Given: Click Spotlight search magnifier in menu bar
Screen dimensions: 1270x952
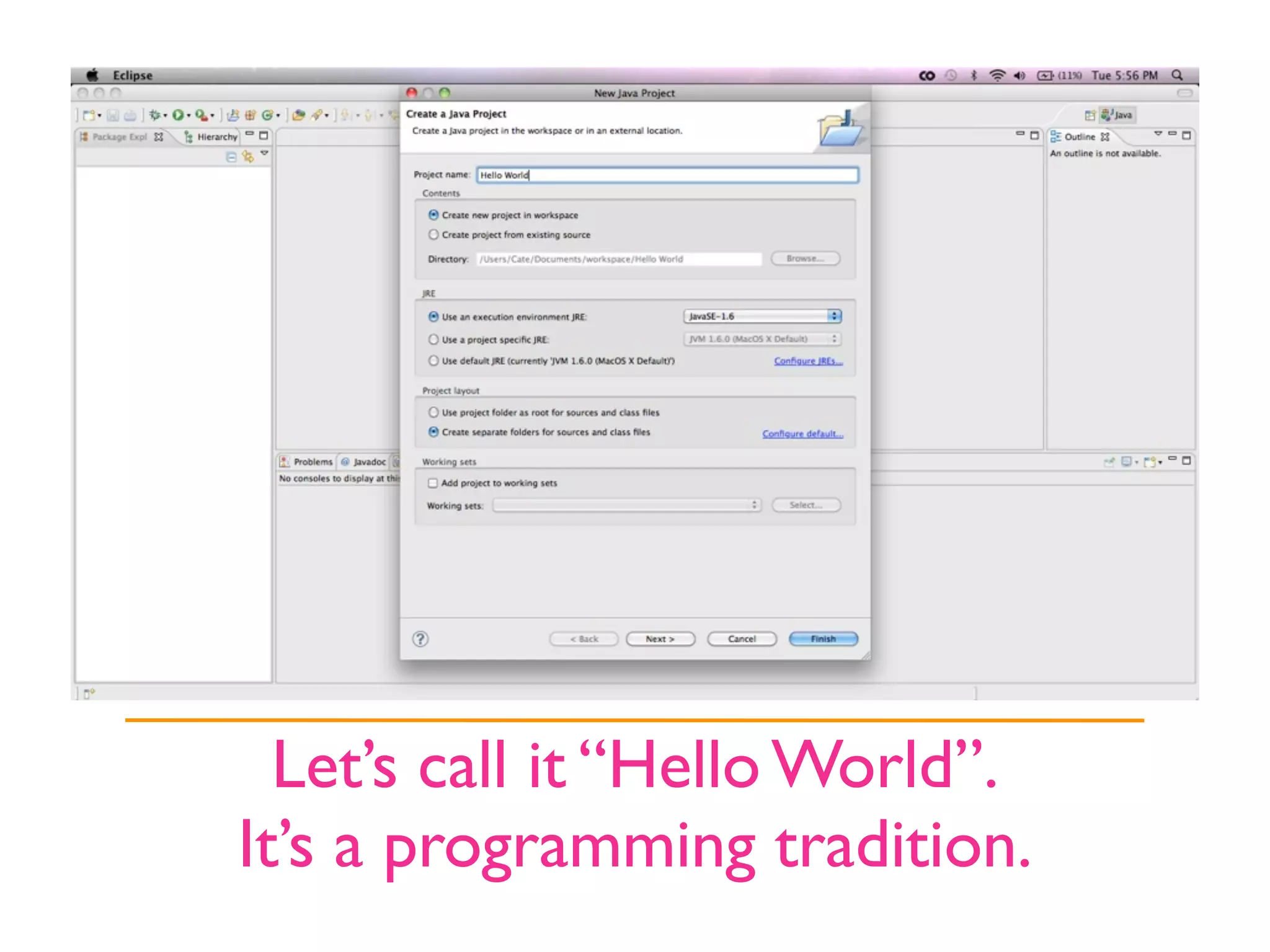Looking at the screenshot, I should [x=1177, y=75].
